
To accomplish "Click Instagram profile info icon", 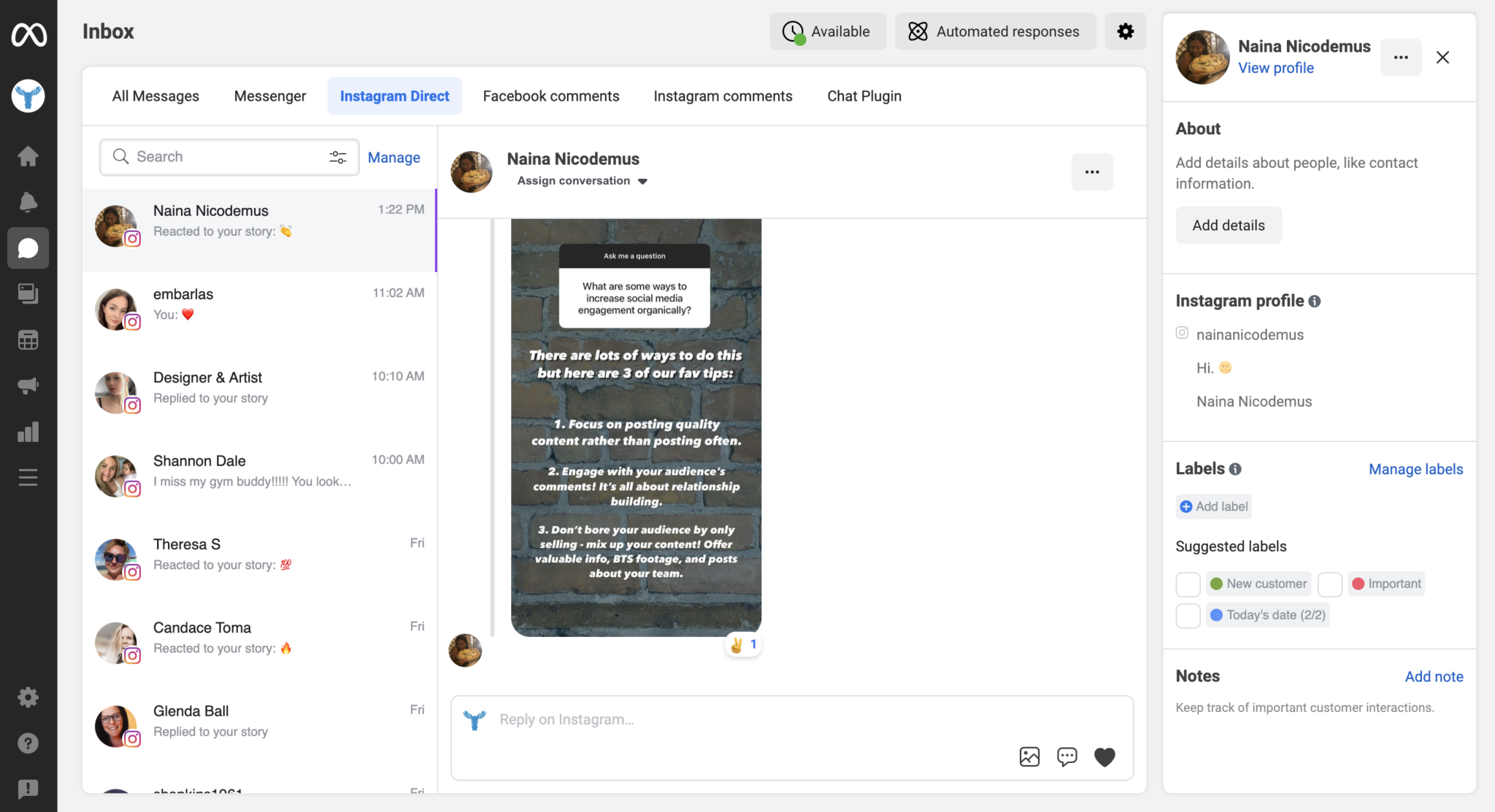I will pos(1315,301).
